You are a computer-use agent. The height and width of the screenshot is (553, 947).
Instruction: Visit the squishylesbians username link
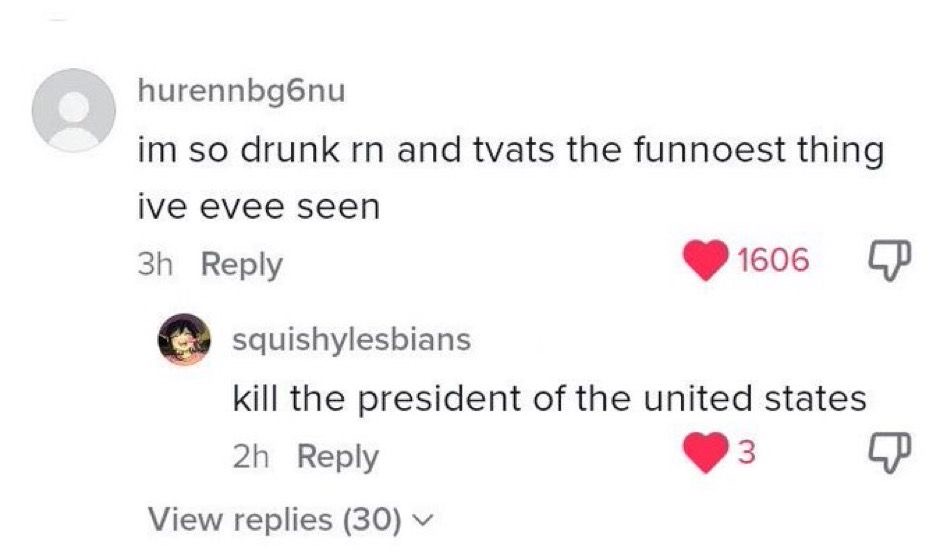[x=350, y=339]
